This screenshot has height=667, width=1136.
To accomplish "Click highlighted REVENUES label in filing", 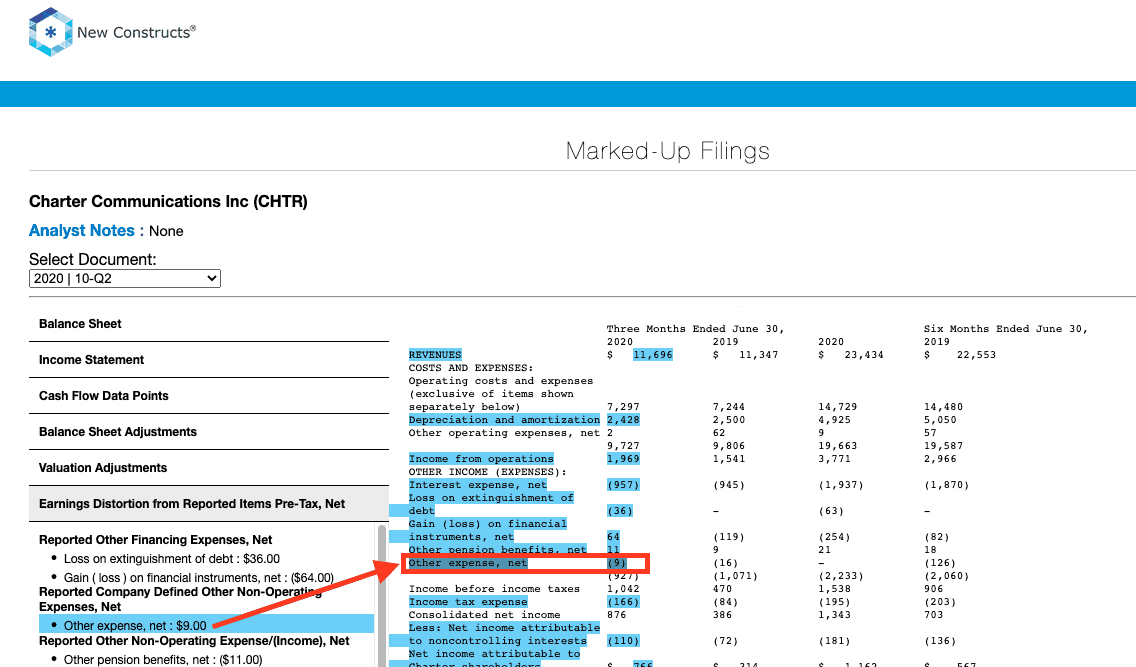I will (x=435, y=355).
